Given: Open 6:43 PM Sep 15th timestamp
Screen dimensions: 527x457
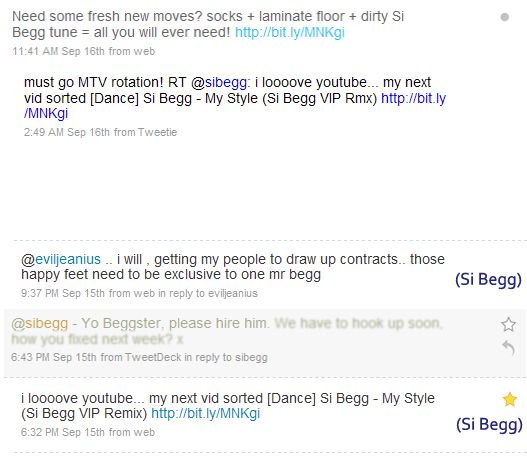Looking at the screenshot, I should point(54,357).
